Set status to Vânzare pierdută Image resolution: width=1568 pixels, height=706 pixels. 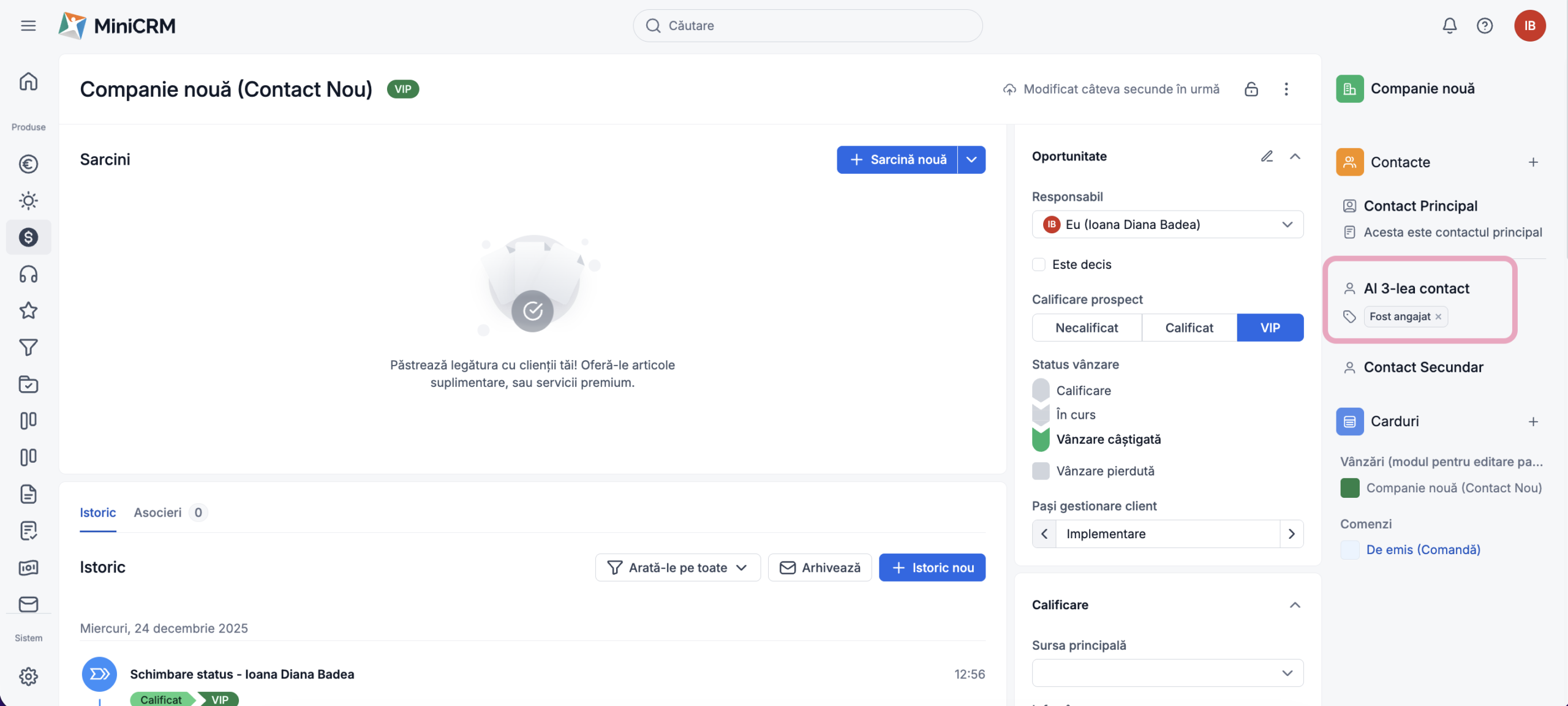coord(1041,471)
